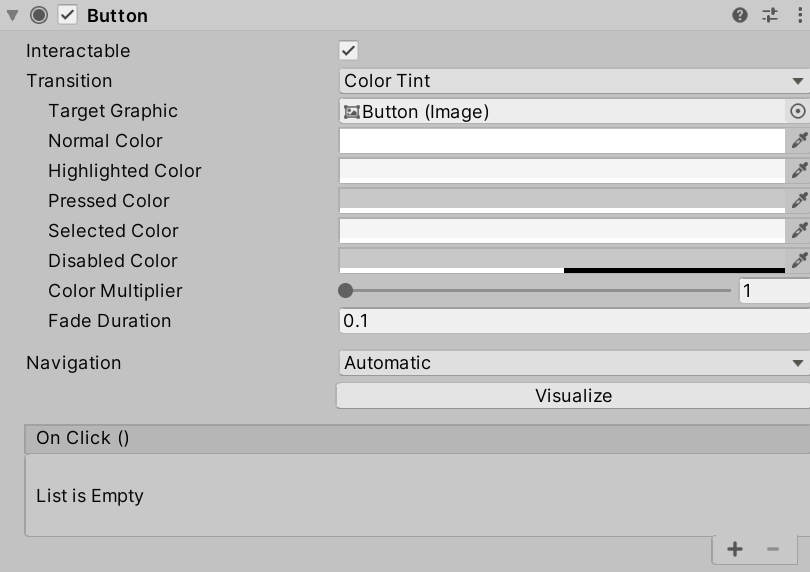Click the component presets slider icon

(770, 15)
